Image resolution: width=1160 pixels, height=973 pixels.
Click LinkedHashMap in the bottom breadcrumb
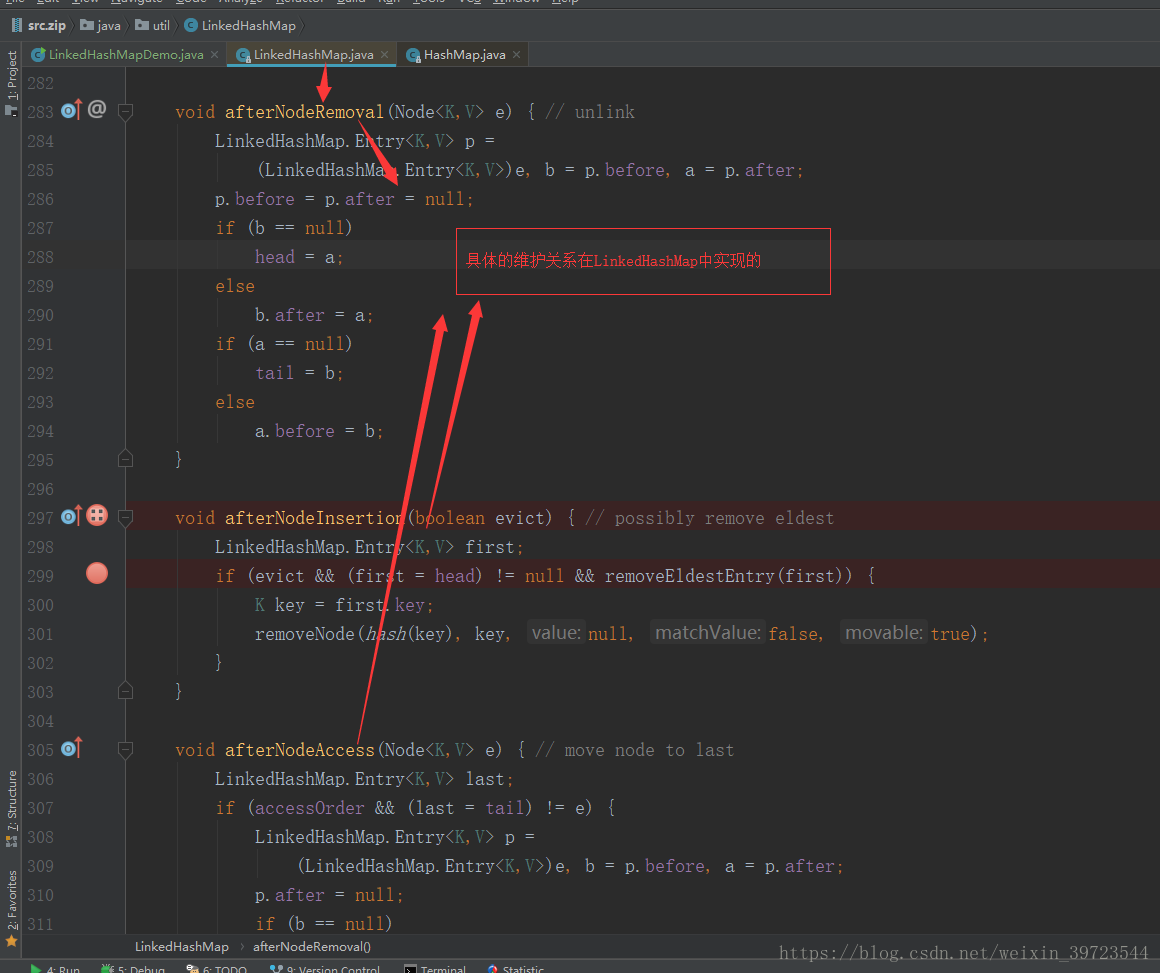click(x=181, y=946)
